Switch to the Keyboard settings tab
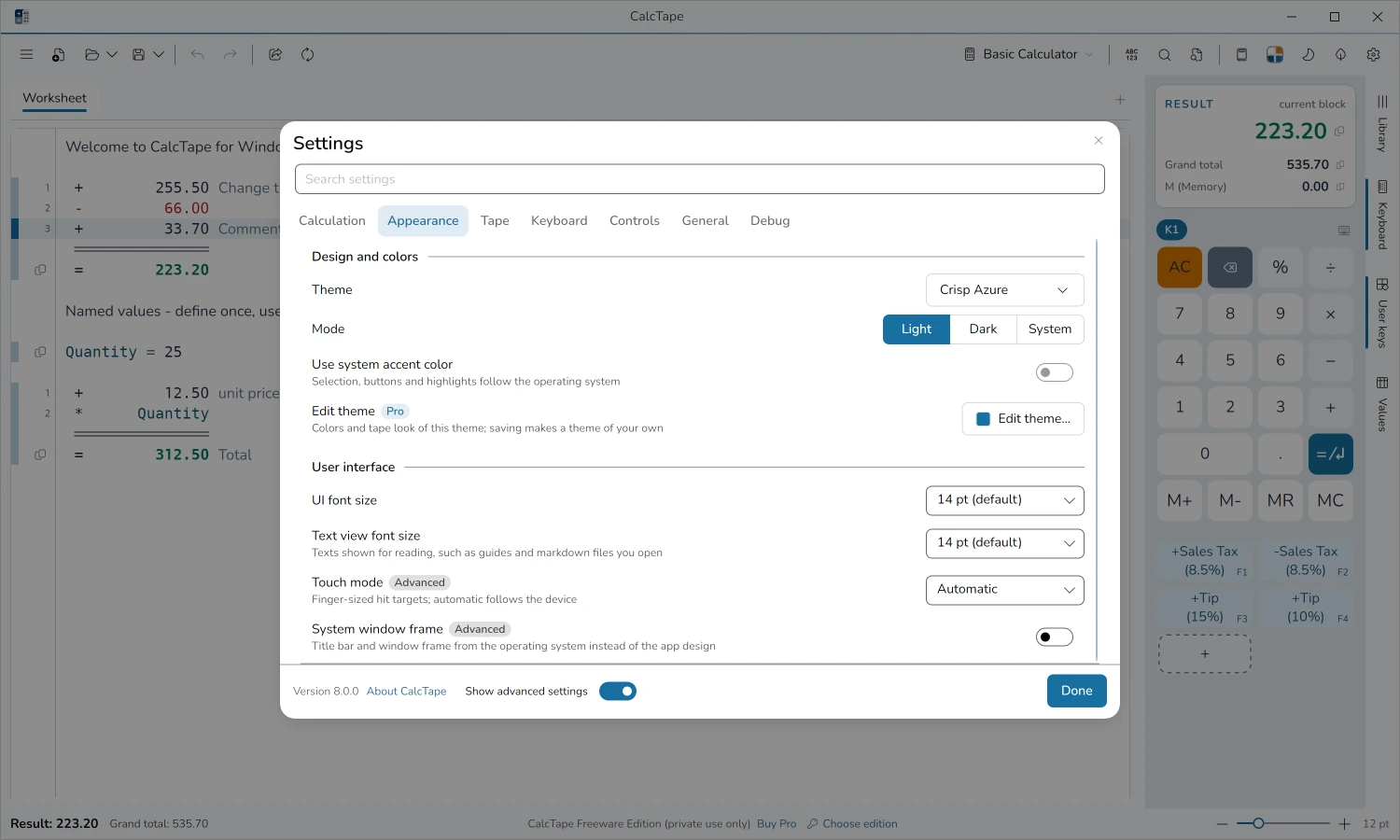The height and width of the screenshot is (840, 1400). (x=559, y=221)
